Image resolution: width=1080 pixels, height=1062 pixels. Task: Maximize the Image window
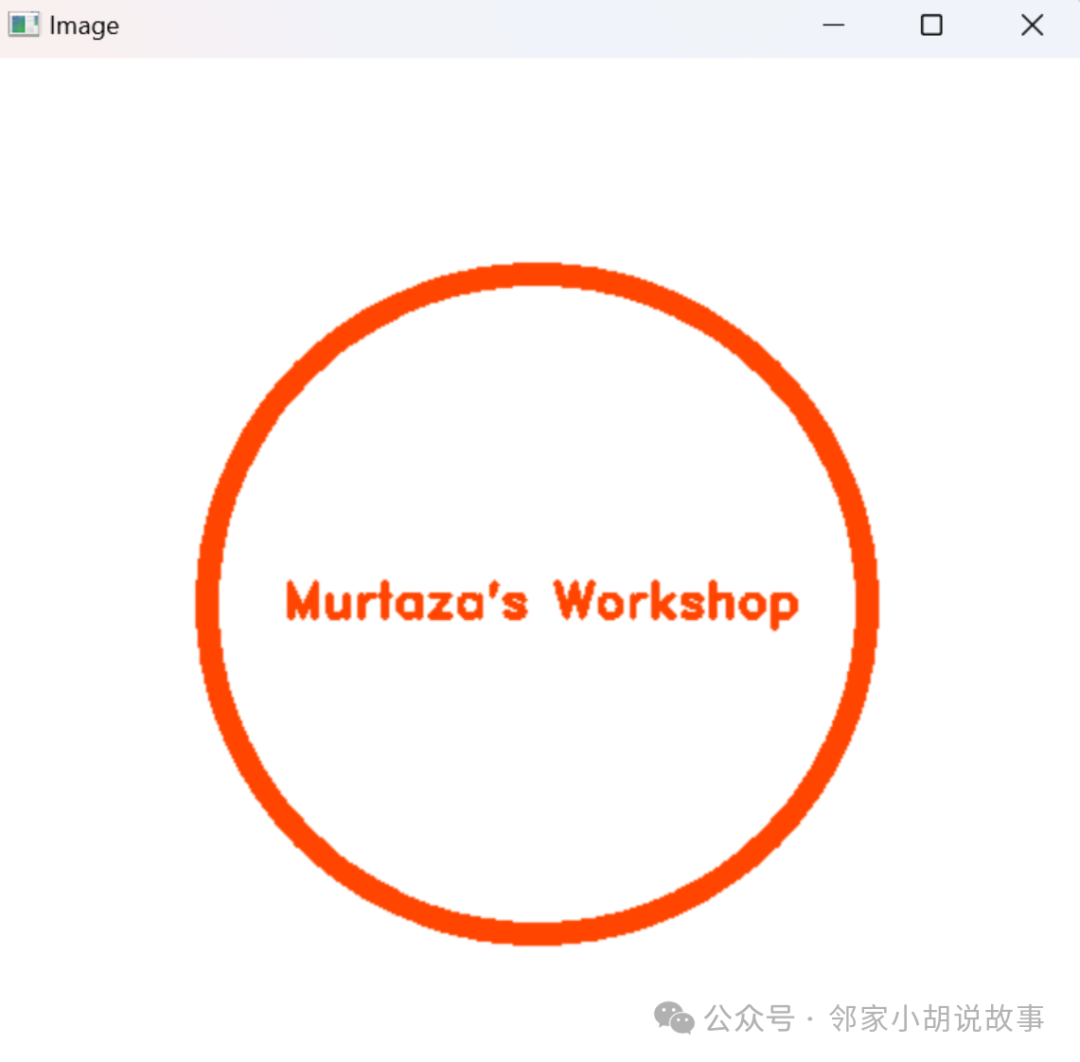point(931,25)
